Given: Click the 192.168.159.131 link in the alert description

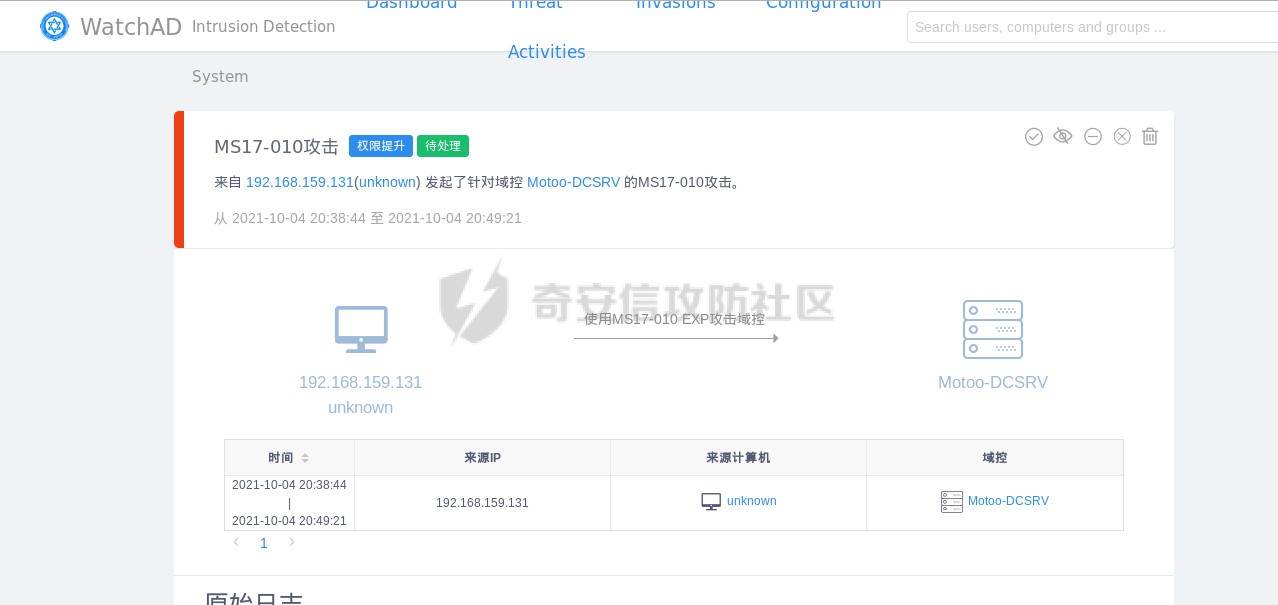Looking at the screenshot, I should (300, 182).
